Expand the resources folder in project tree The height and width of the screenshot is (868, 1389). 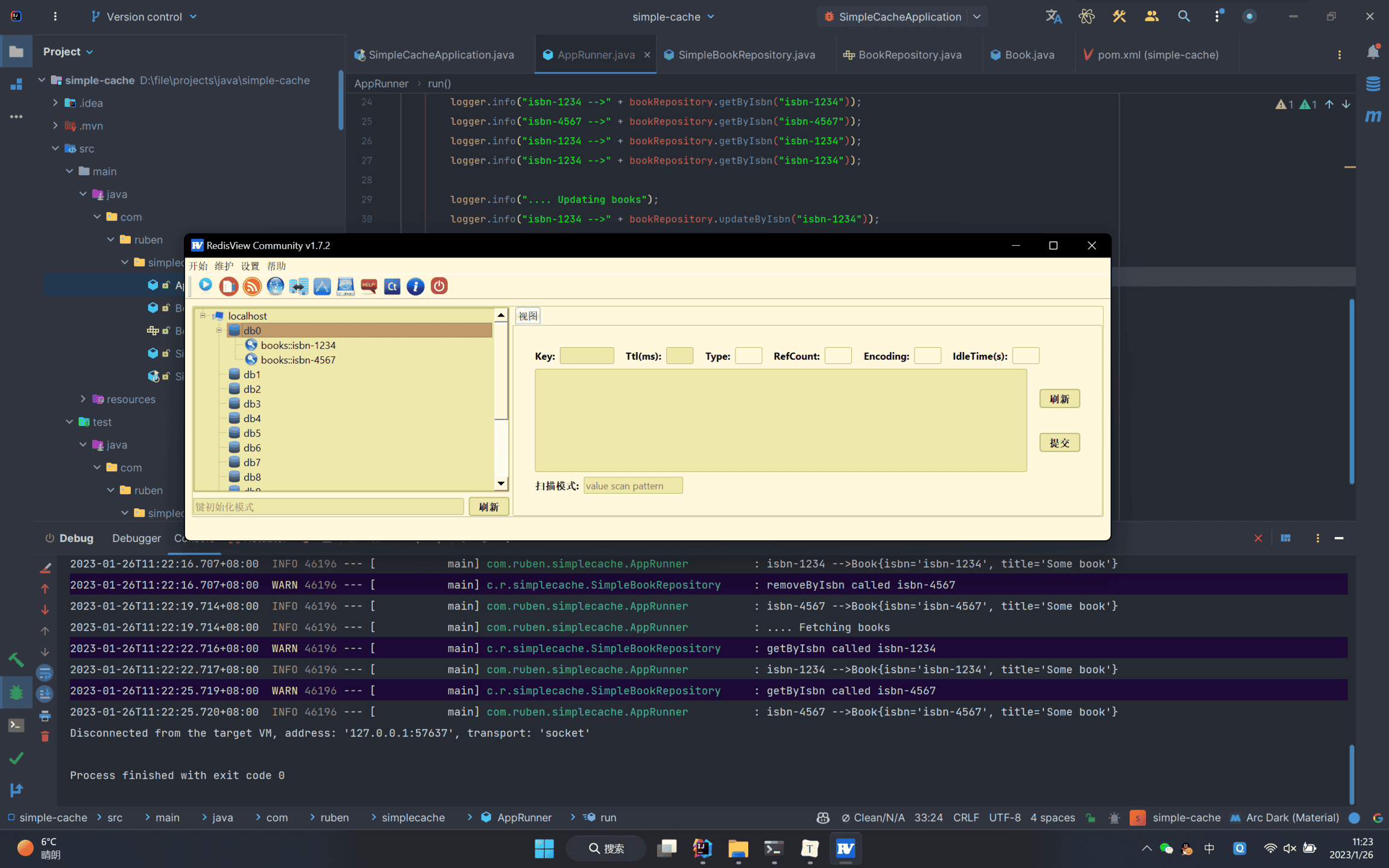click(x=83, y=399)
